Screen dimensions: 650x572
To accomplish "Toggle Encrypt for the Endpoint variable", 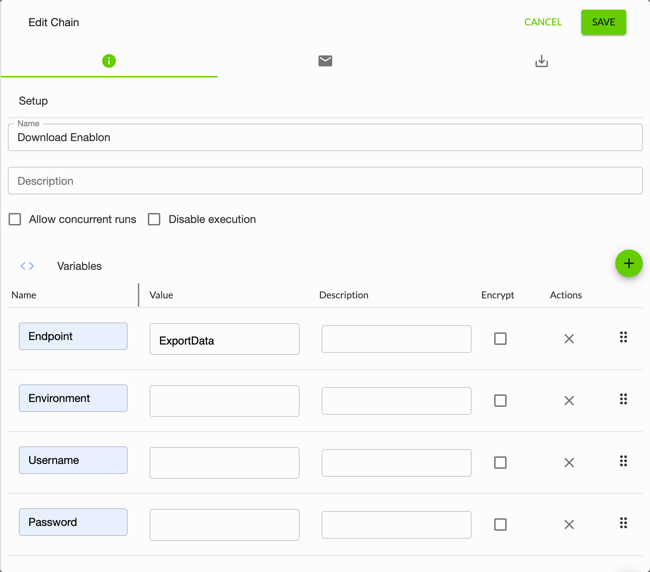I will pyautogui.click(x=500, y=339).
